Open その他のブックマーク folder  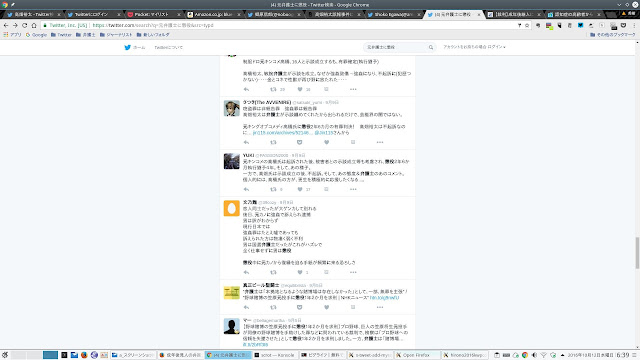click(x=613, y=35)
